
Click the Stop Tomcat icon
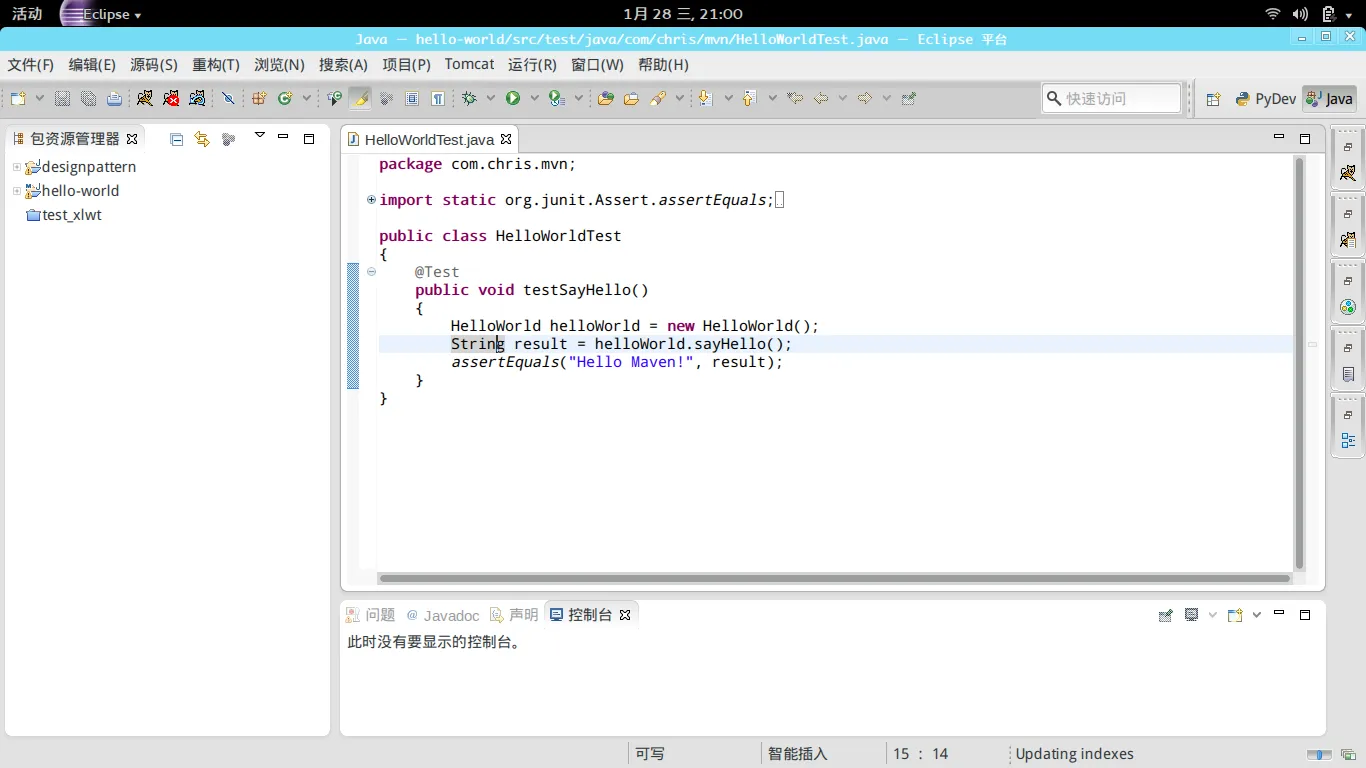coord(171,98)
